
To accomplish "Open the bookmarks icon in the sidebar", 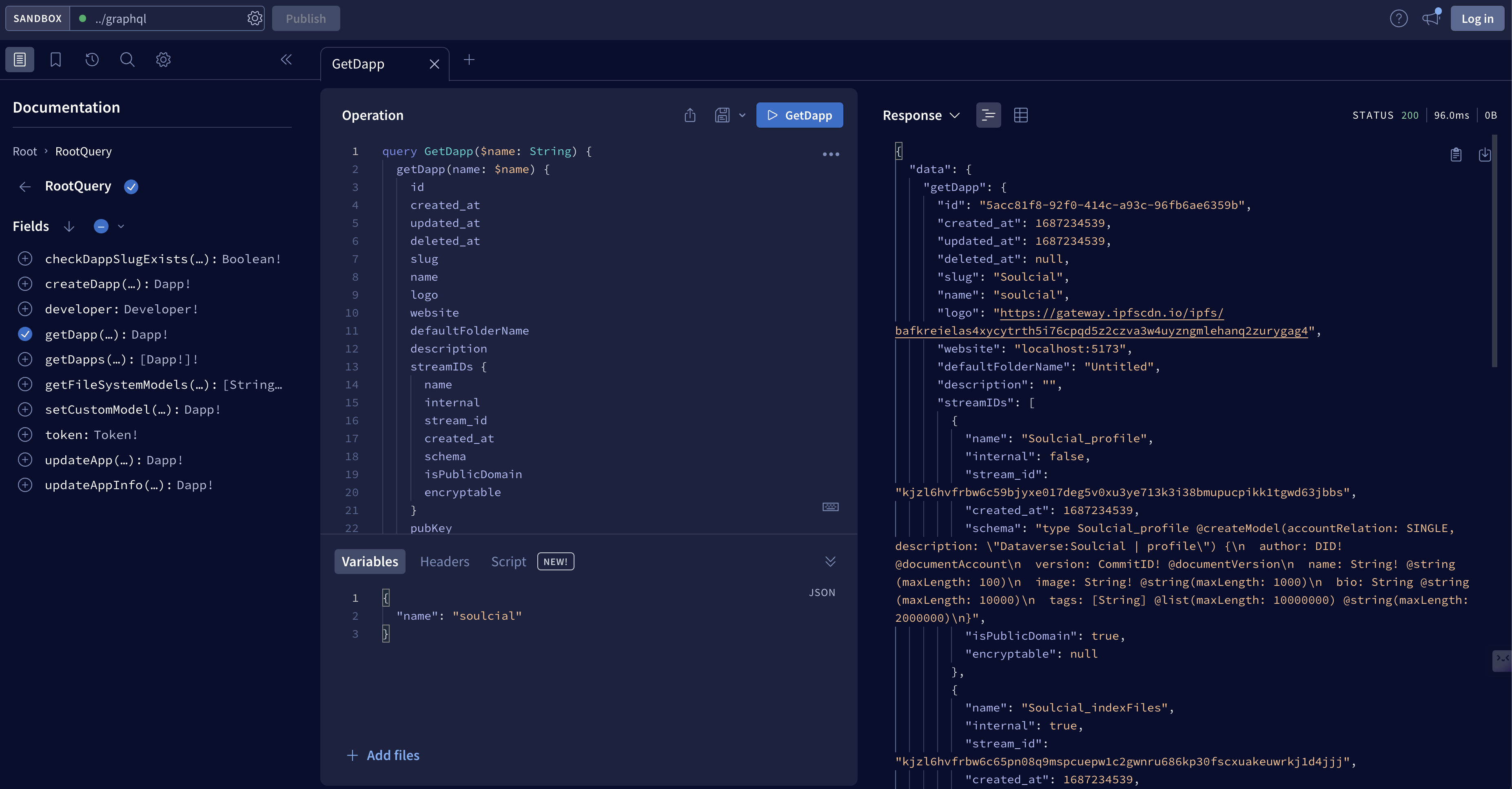I will (56, 59).
